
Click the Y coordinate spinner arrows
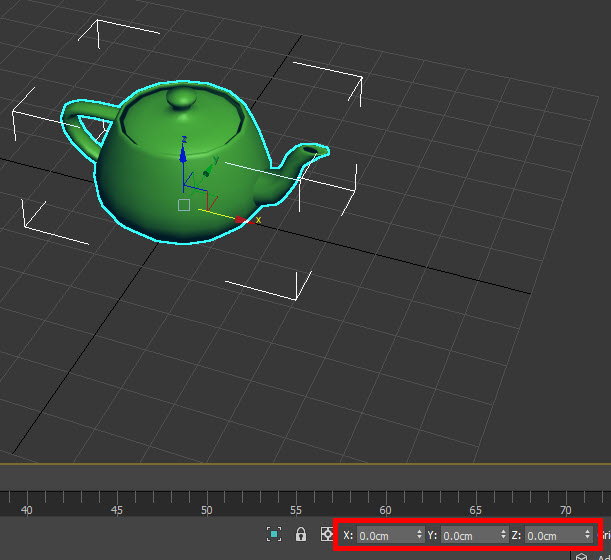503,534
